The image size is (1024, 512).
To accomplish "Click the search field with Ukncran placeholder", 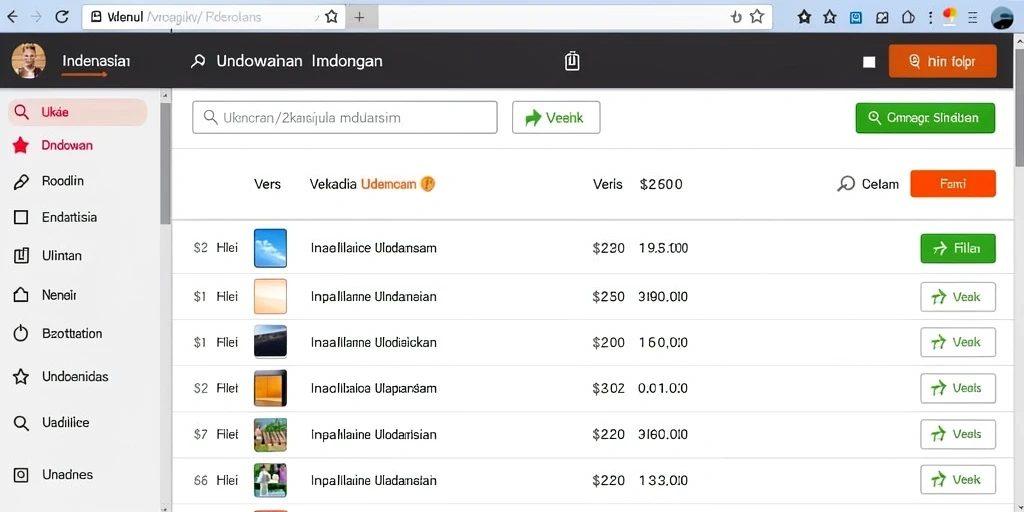I will 344,118.
